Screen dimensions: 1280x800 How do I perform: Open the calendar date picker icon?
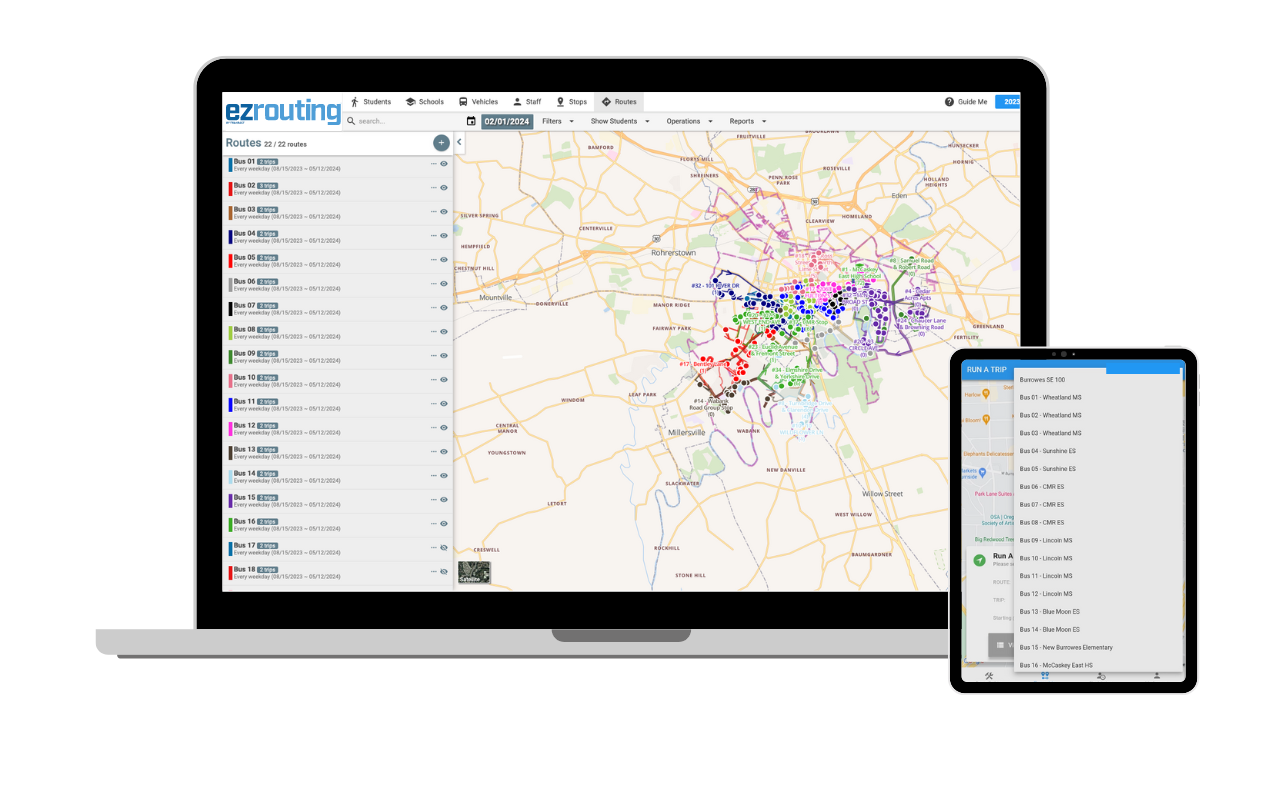471,121
